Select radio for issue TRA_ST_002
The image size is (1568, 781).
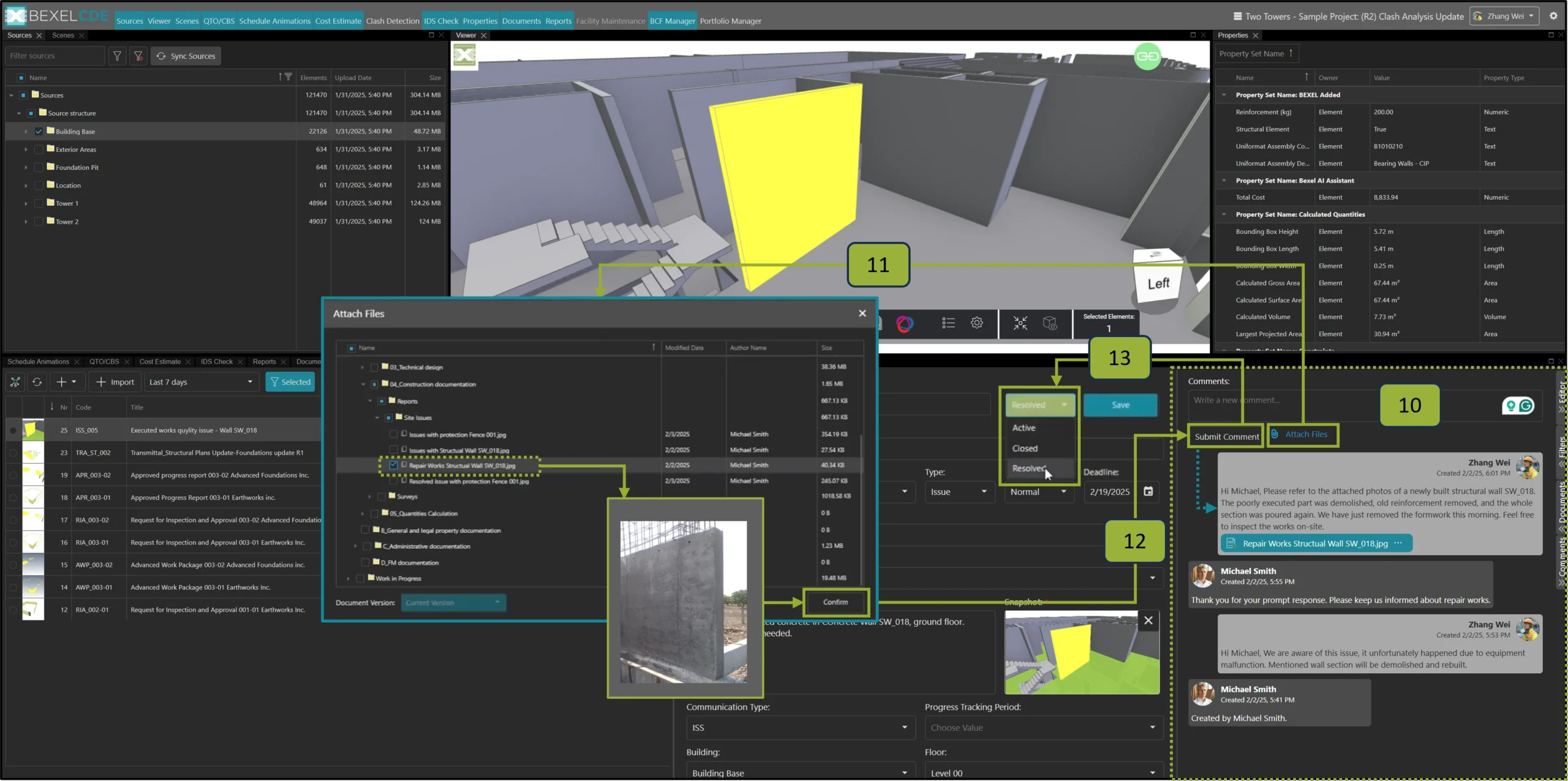tap(13, 453)
